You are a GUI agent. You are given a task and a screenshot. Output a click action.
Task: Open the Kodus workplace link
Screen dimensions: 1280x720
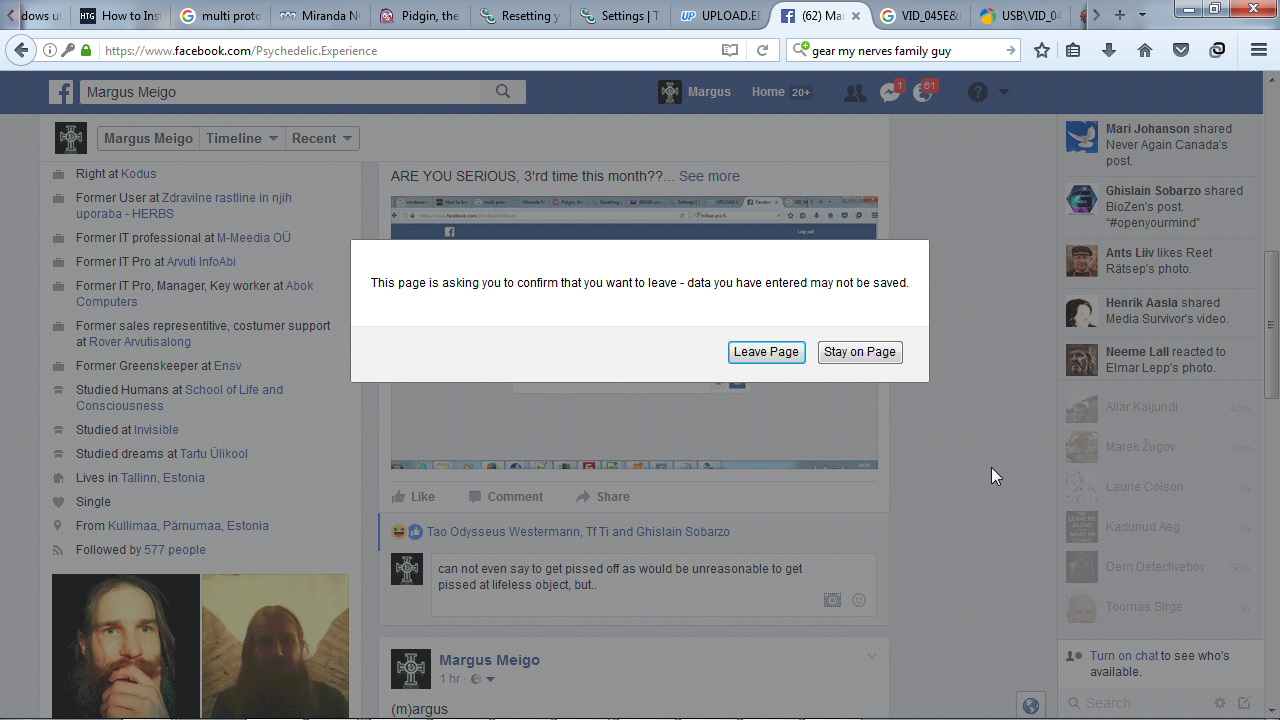[139, 174]
